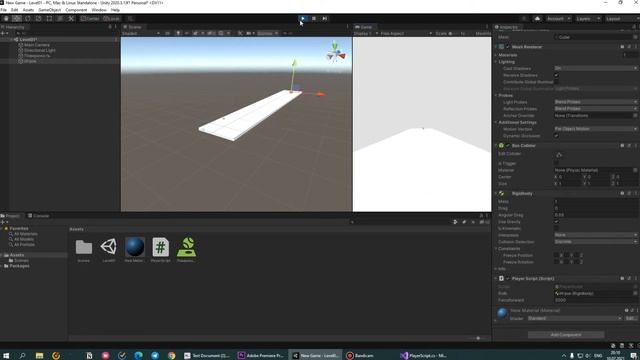Select the Hand tool
The height and width of the screenshot is (360, 640).
pyautogui.click(x=6, y=18)
